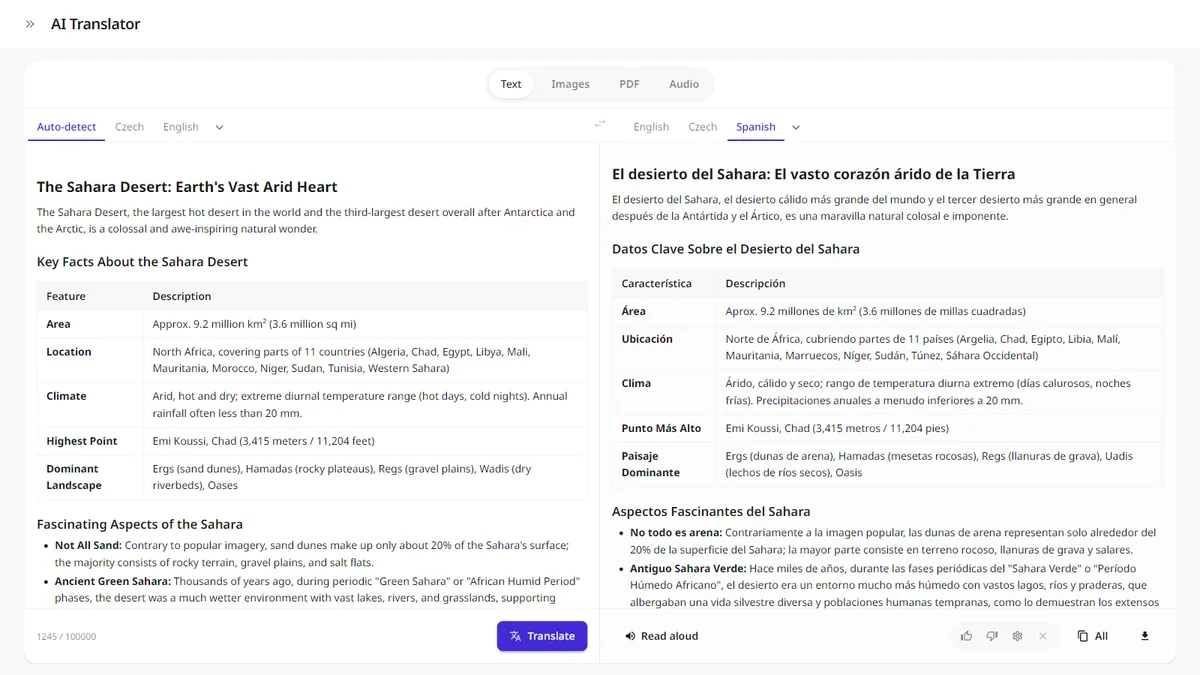Viewport: 1200px width, 675px height.
Task: Click 'Aspectos Fascinantes del Sahara' heading
Action: (711, 511)
